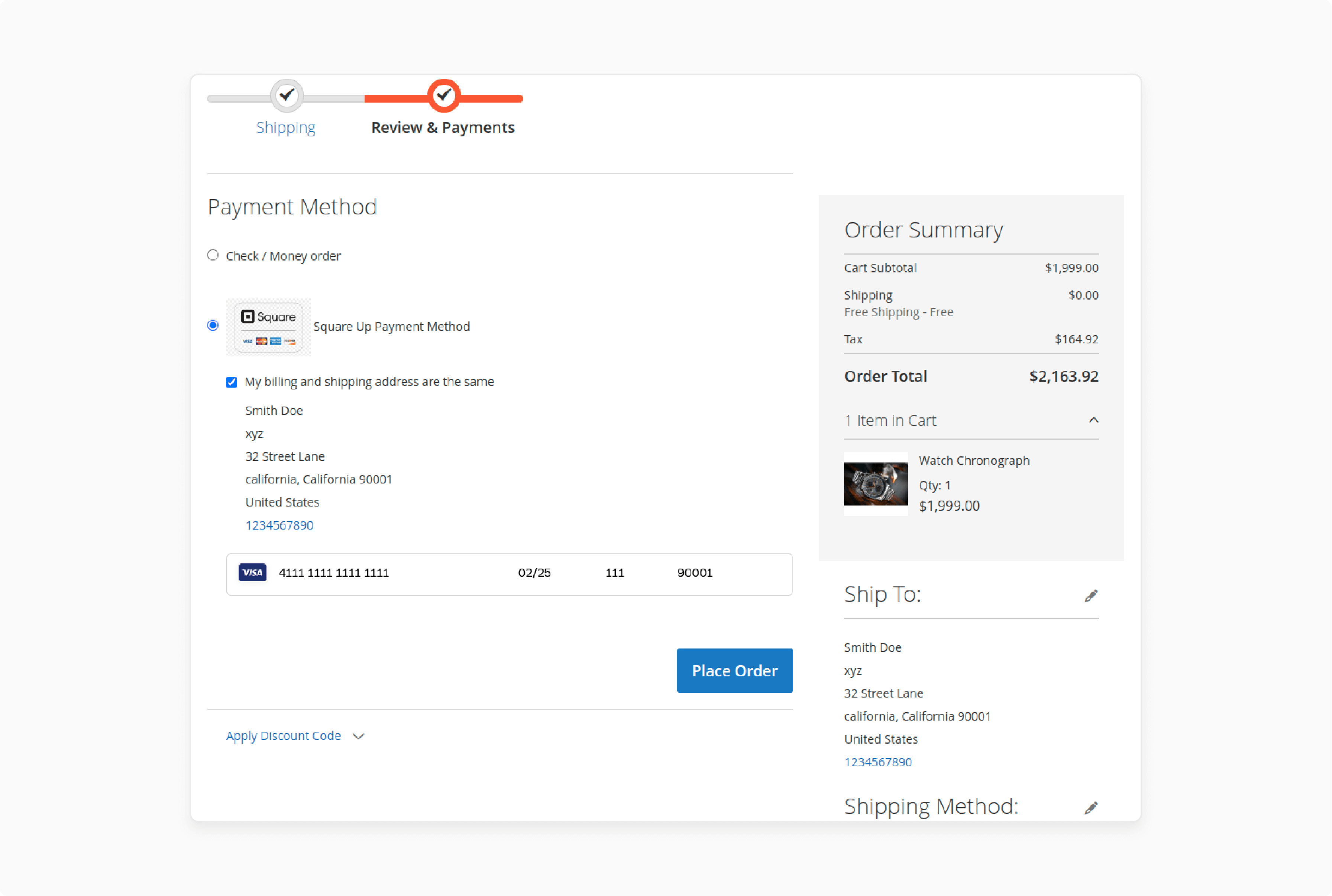Select the Review & Payments step label
This screenshot has width=1332, height=896.
pos(443,127)
